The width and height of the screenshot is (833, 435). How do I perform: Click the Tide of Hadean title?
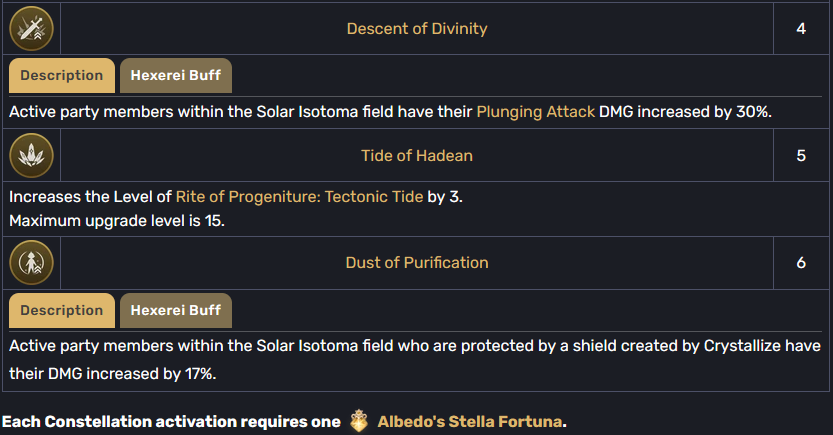click(417, 156)
